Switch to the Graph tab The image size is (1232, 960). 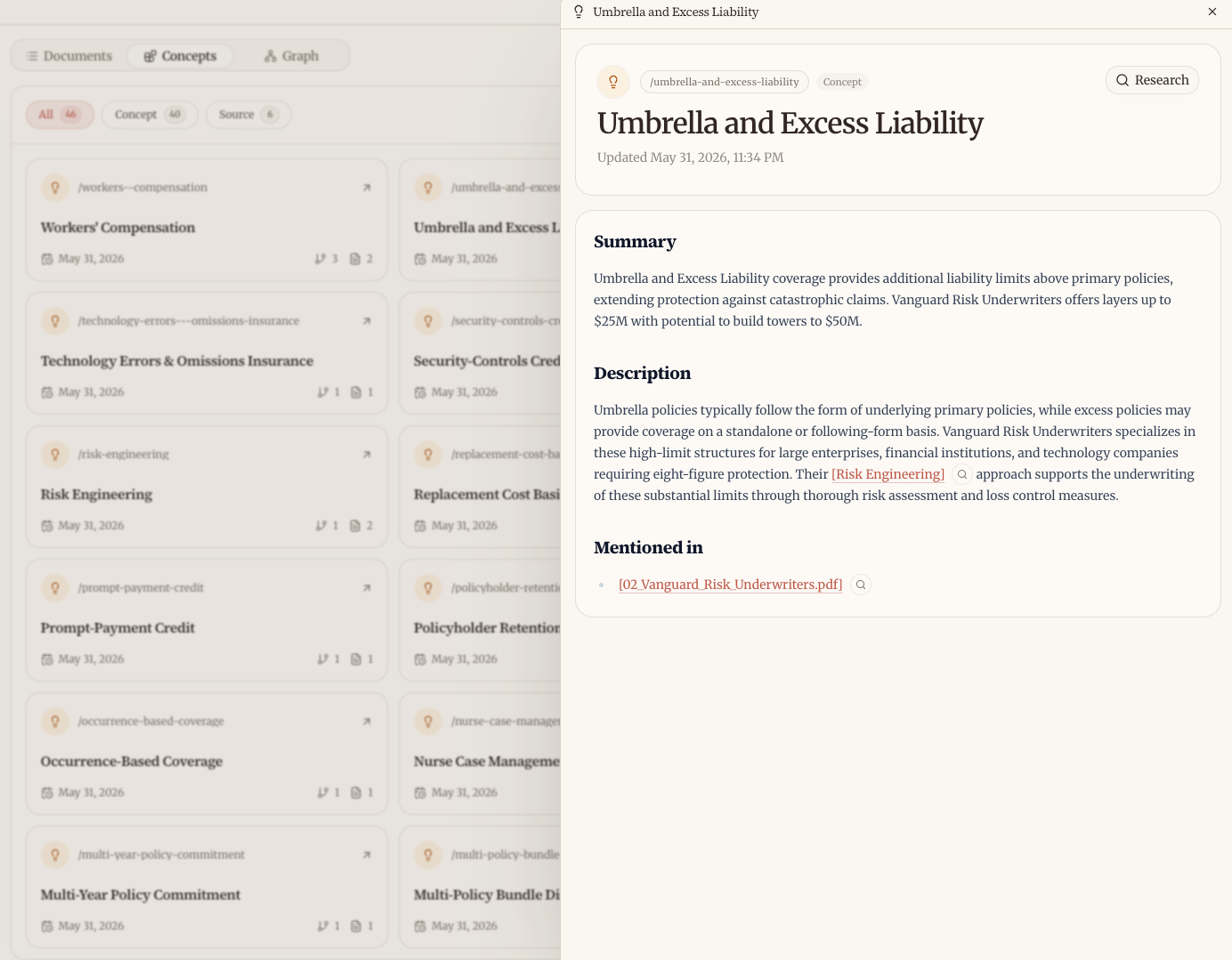(x=291, y=56)
